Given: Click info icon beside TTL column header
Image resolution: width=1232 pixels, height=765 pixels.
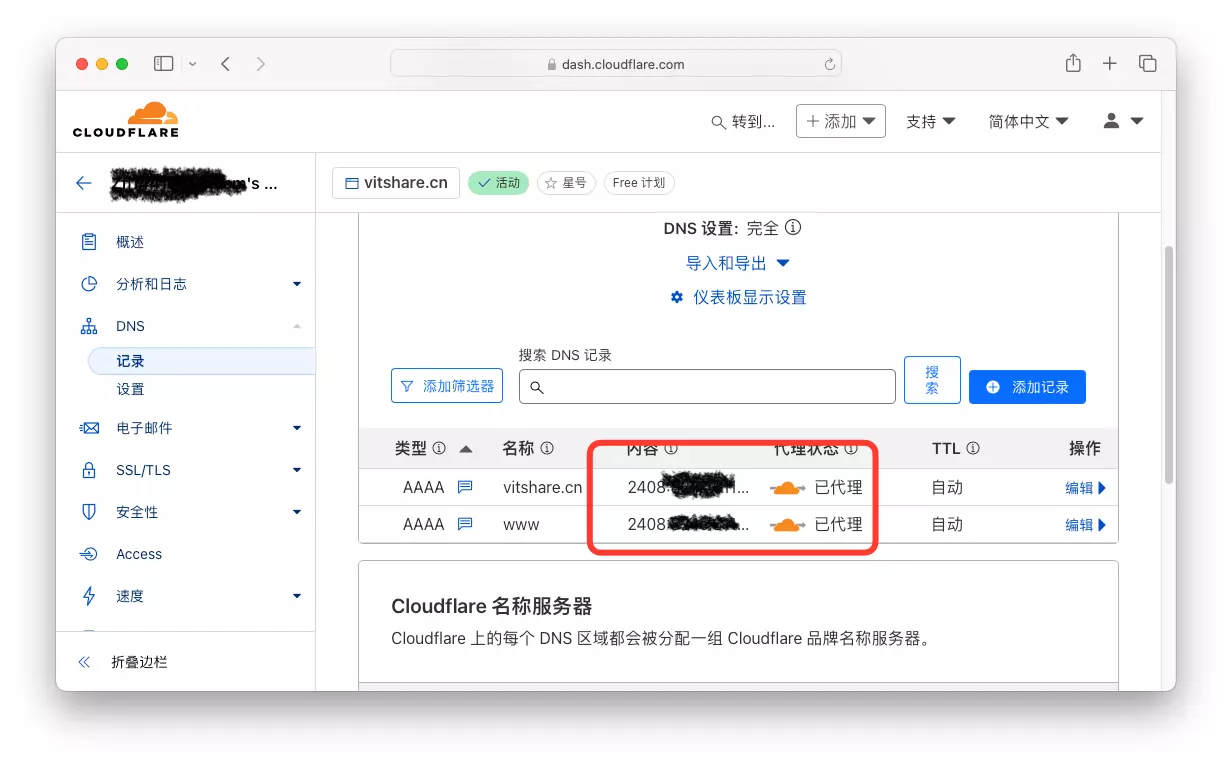Looking at the screenshot, I should click(973, 449).
